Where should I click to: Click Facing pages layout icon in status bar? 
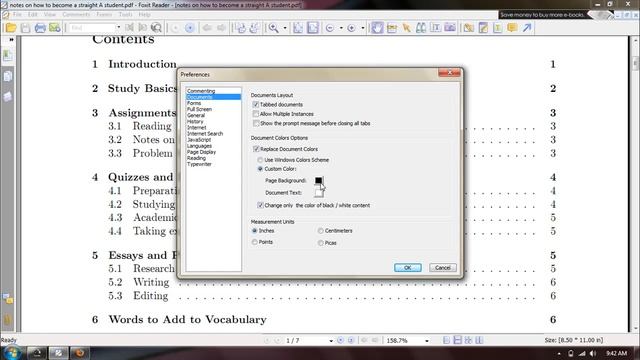point(468,340)
